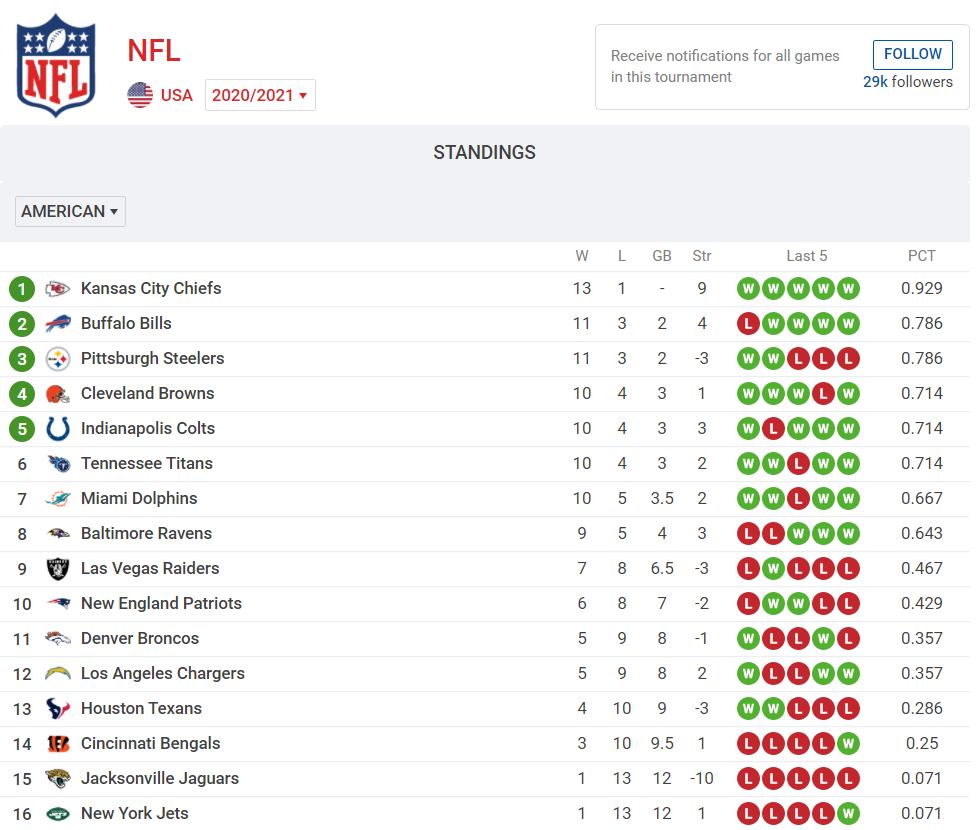Click the New York Jets logo
The width and height of the screenshot is (980, 830).
[x=58, y=814]
